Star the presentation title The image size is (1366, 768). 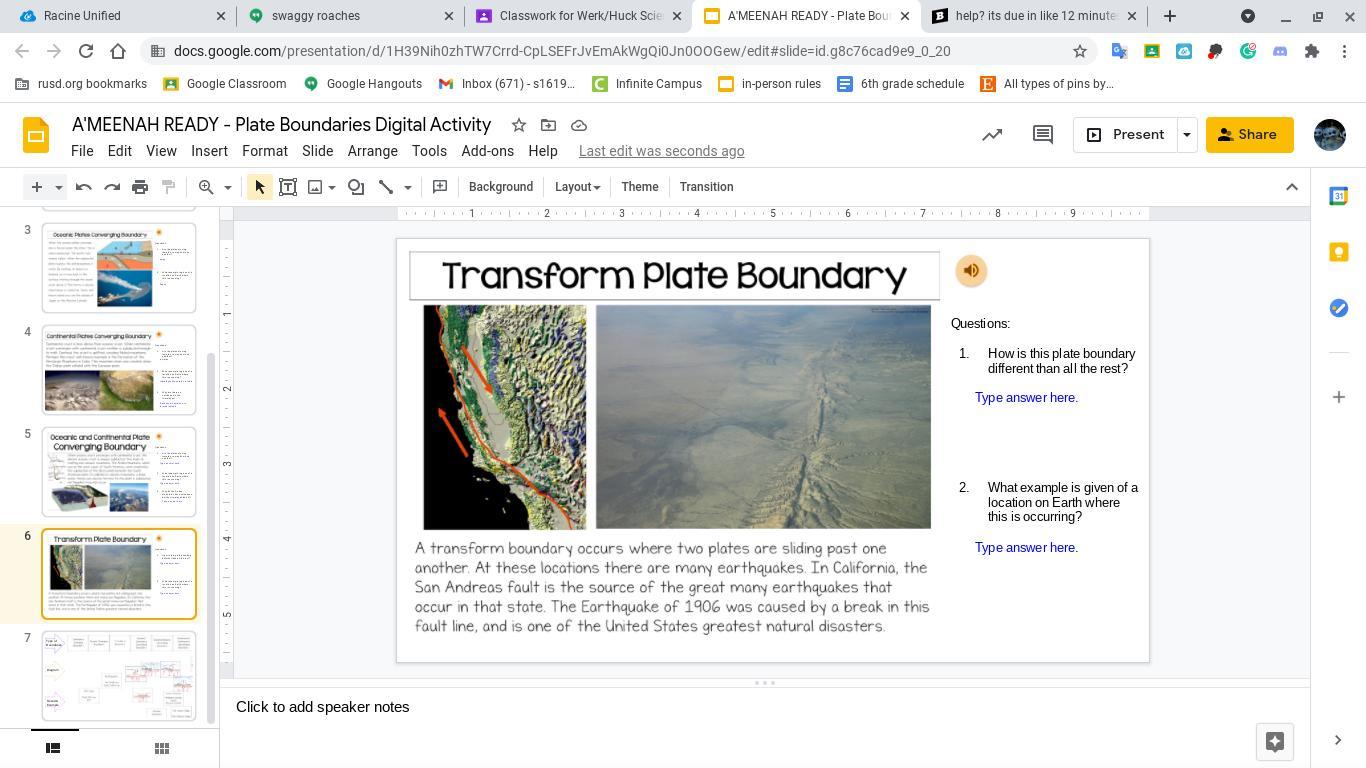coord(518,125)
